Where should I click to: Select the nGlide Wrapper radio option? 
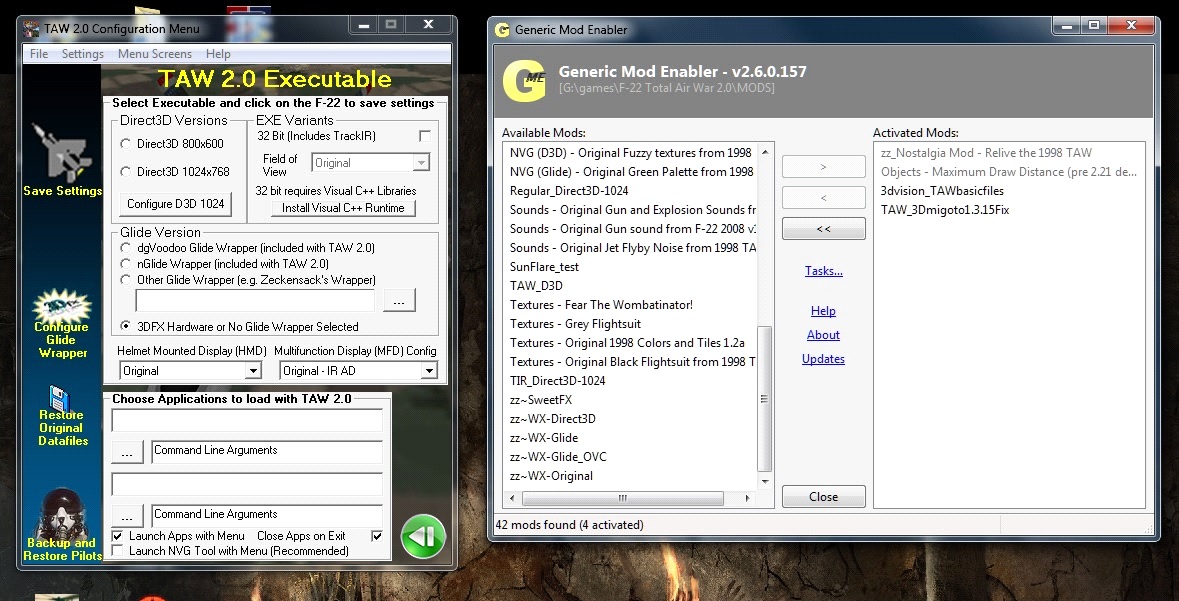tap(126, 264)
